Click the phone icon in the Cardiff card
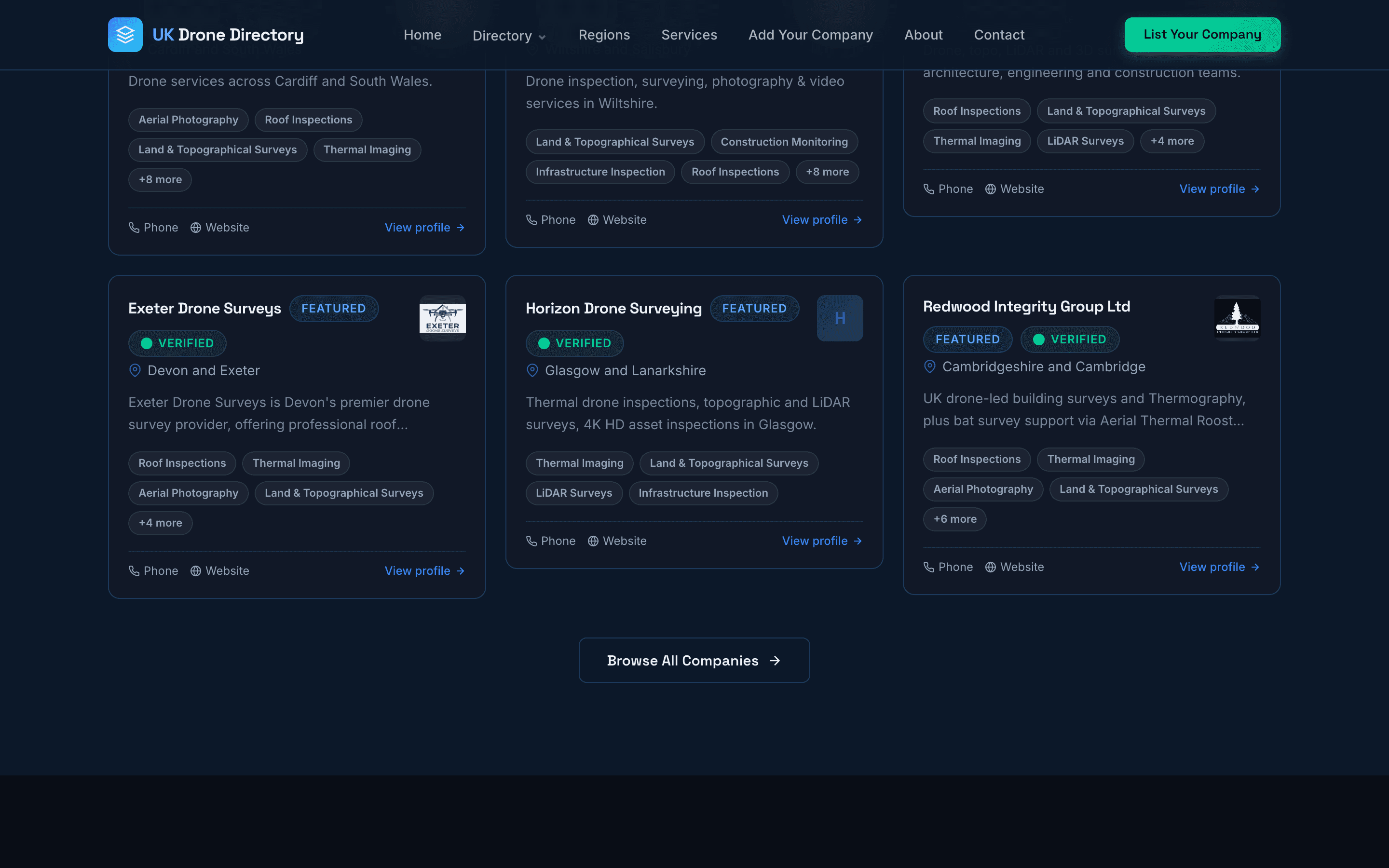Viewport: 1389px width, 868px height. pyautogui.click(x=134, y=227)
